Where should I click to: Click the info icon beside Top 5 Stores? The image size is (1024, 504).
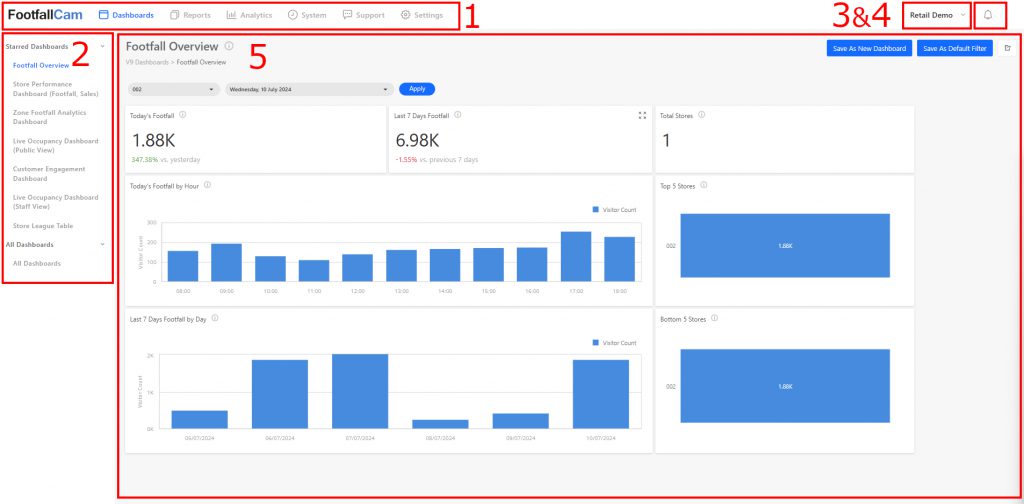[x=705, y=185]
